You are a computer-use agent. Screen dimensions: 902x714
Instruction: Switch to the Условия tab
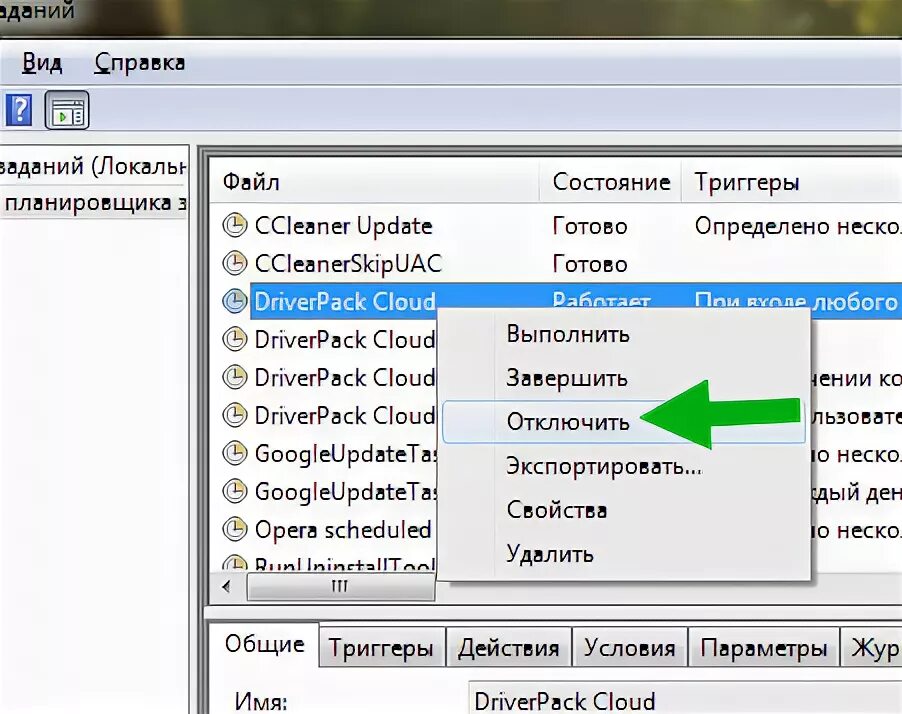pyautogui.click(x=630, y=646)
